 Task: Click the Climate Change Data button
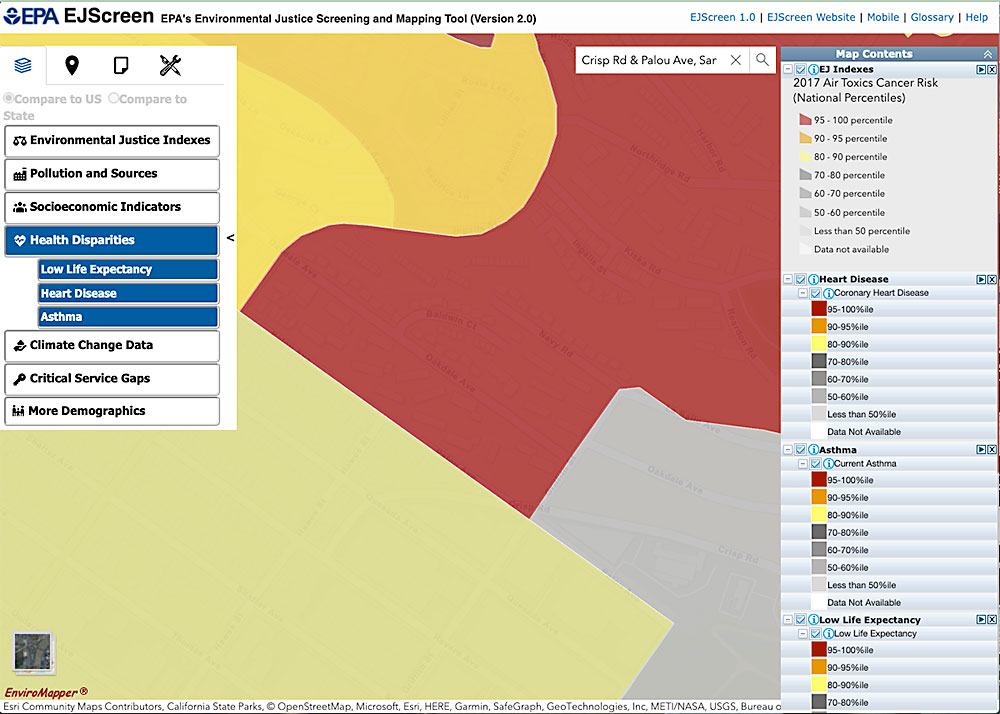[111, 346]
